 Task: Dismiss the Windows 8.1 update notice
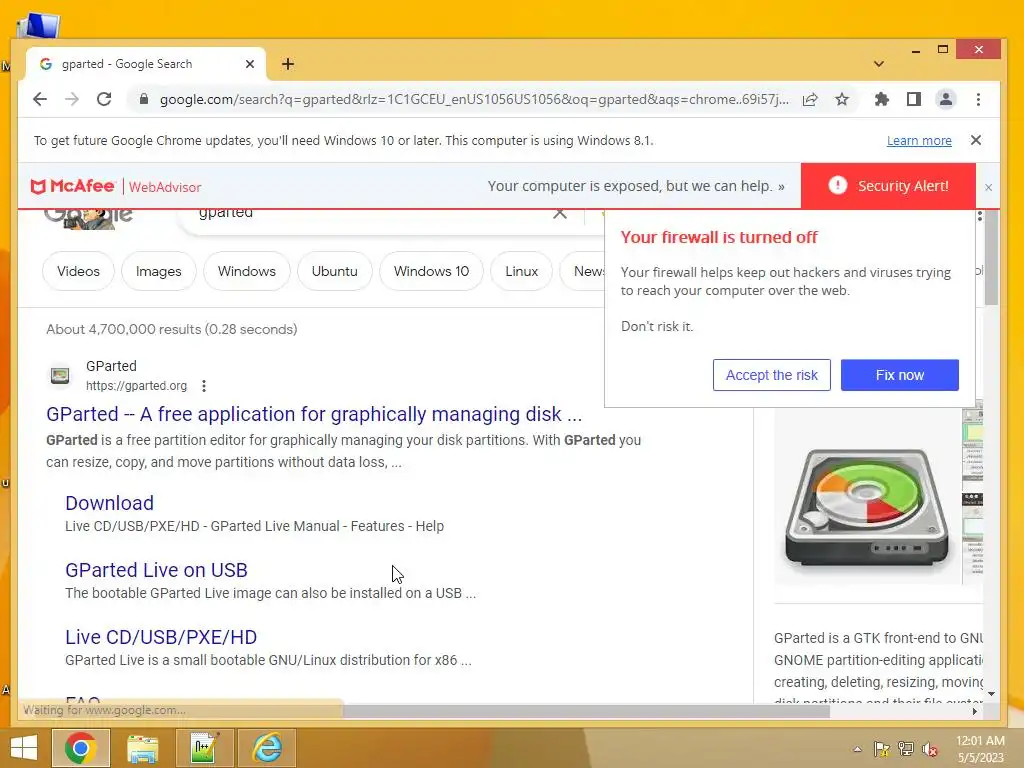coord(976,140)
